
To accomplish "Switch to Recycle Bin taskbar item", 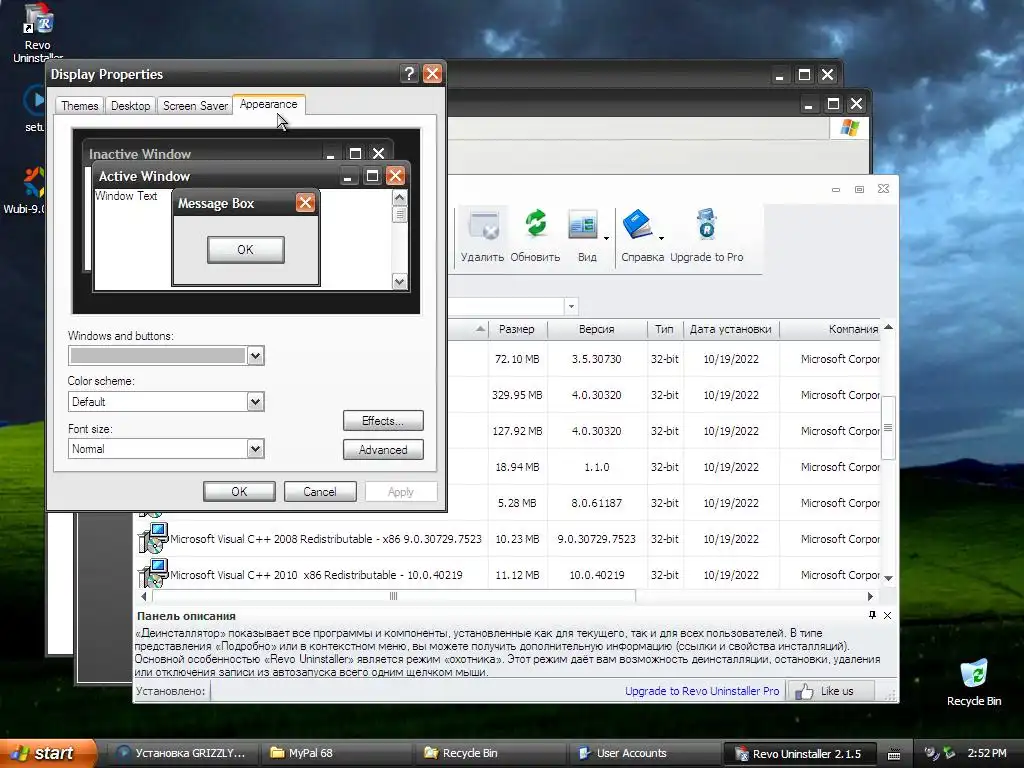I will tap(490, 753).
